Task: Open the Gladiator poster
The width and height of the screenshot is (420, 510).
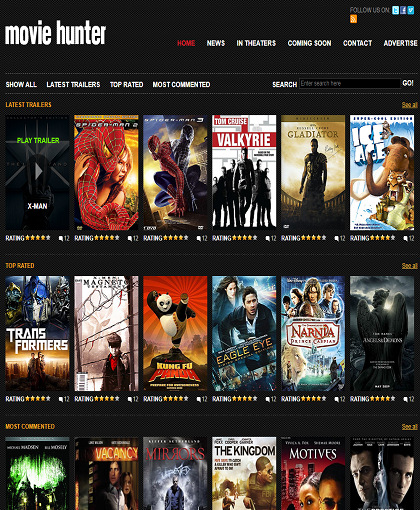Action: 313,173
